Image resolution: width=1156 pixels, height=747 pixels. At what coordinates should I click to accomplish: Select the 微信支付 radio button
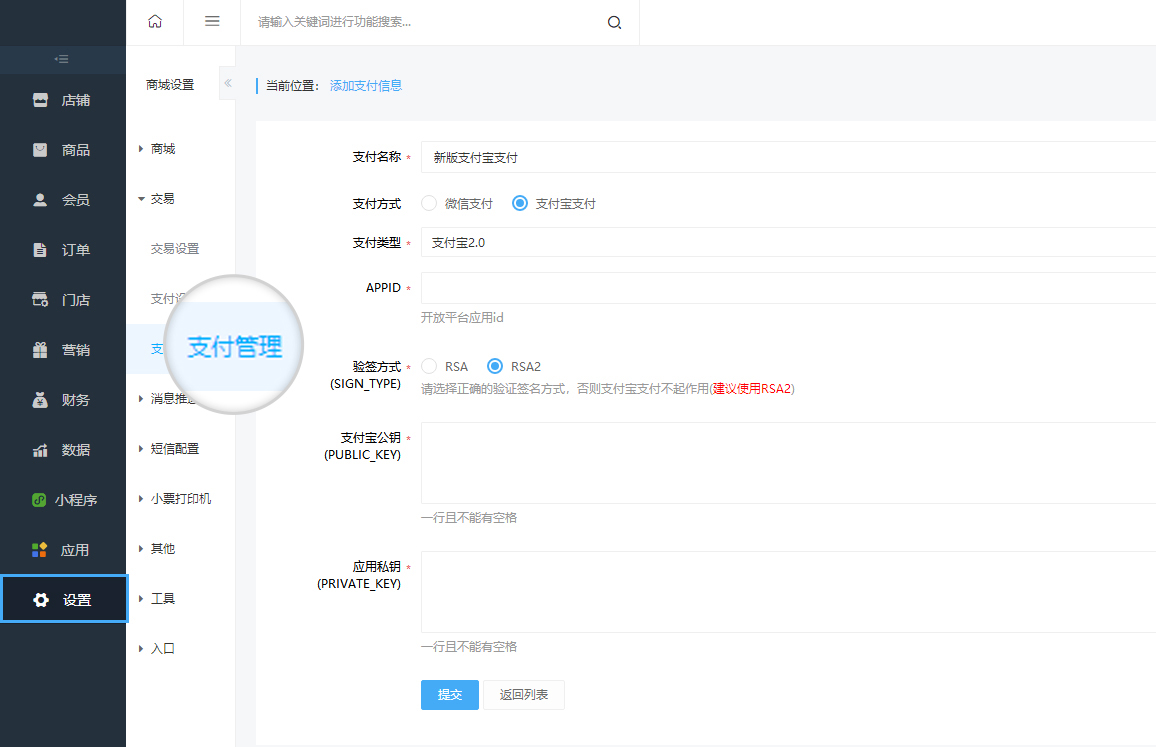429,203
